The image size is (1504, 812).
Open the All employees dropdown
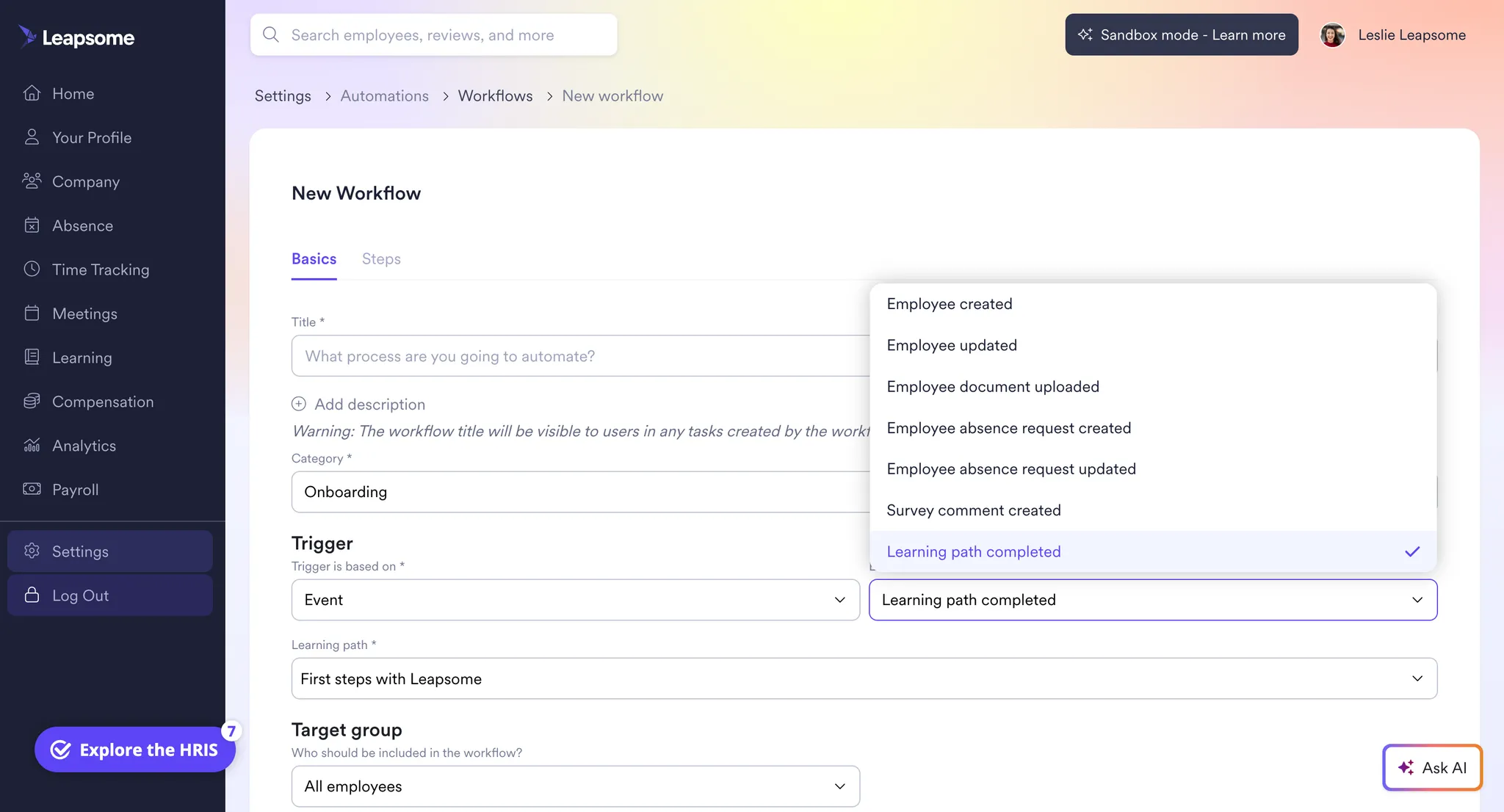click(x=575, y=786)
